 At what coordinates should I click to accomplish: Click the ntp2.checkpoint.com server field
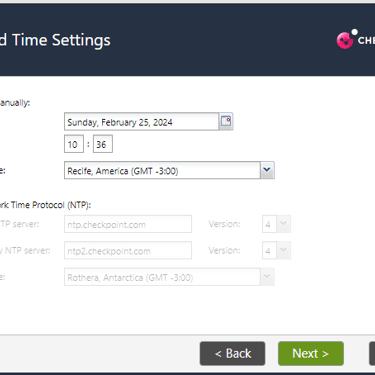(x=128, y=250)
